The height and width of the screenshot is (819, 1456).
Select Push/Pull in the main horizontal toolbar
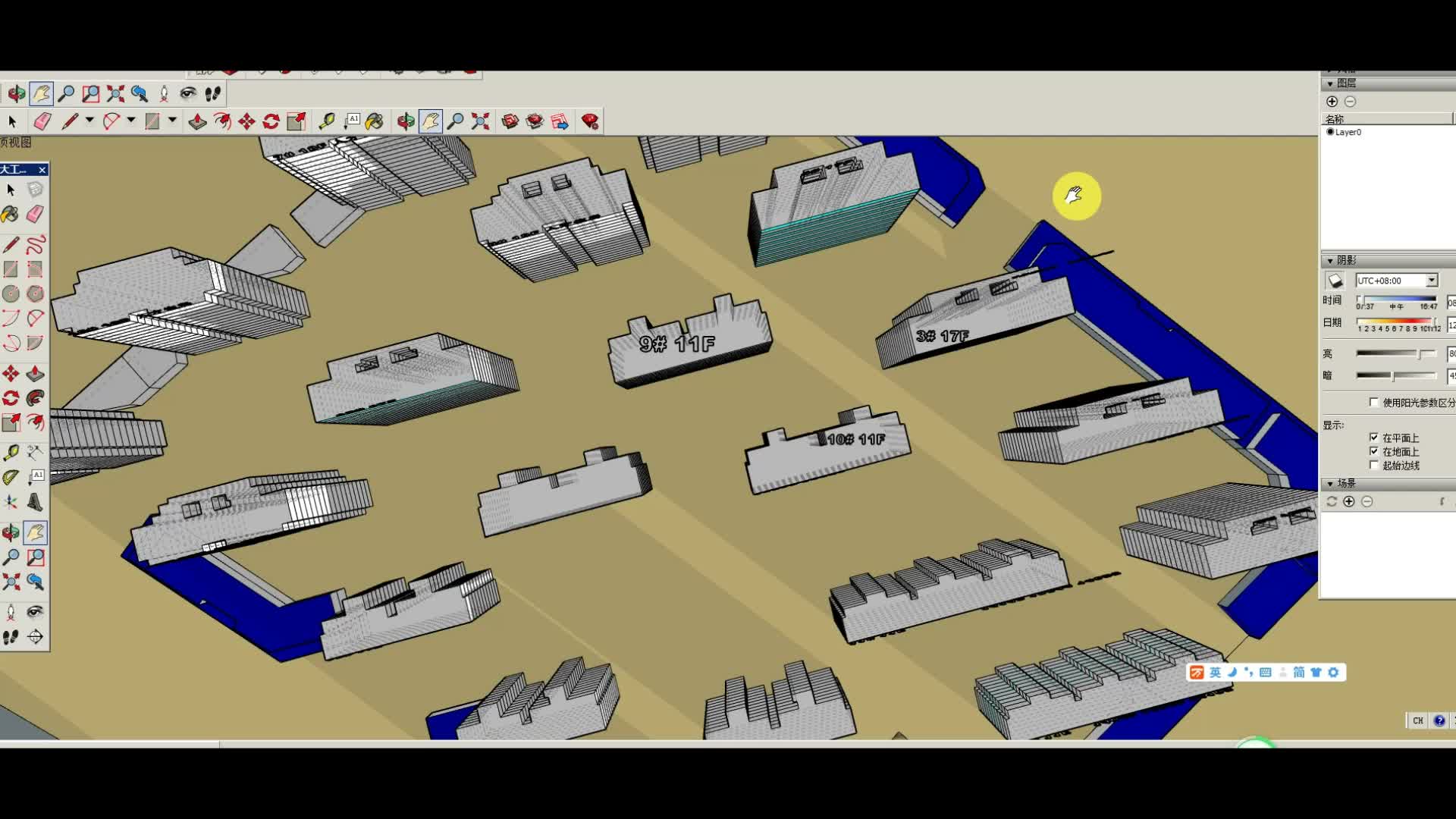(x=197, y=121)
